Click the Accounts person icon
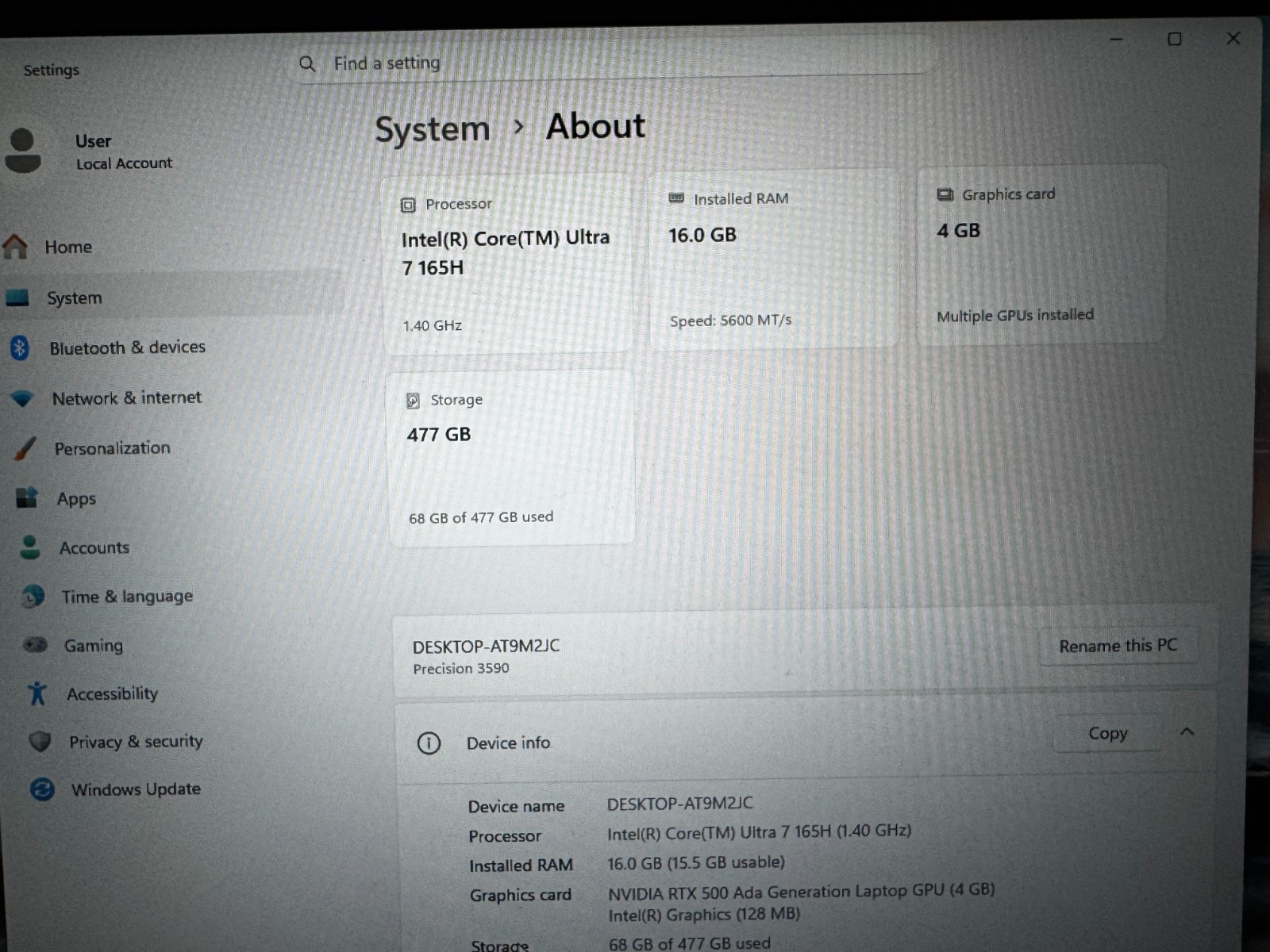The image size is (1270, 952). click(30, 547)
